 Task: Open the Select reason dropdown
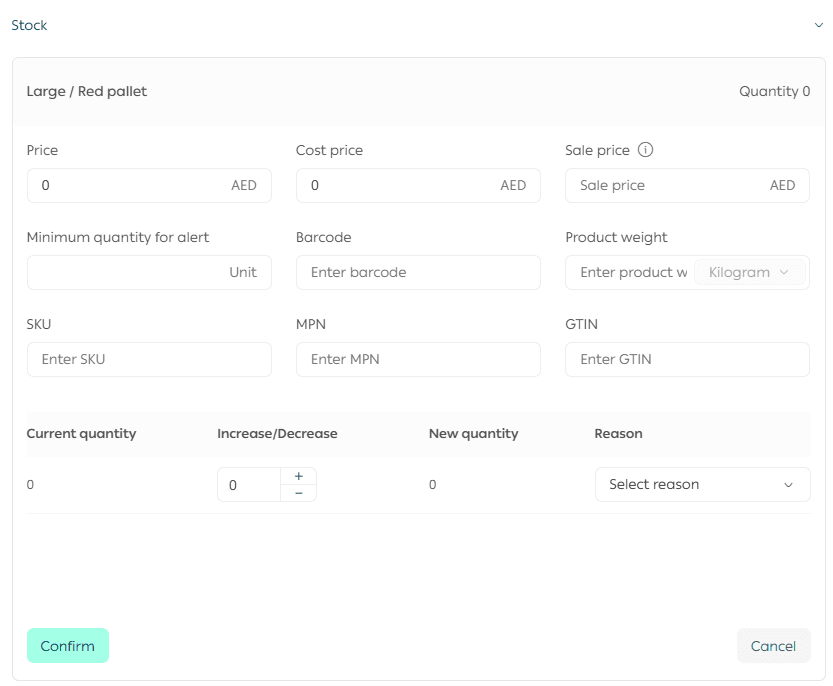click(x=702, y=484)
